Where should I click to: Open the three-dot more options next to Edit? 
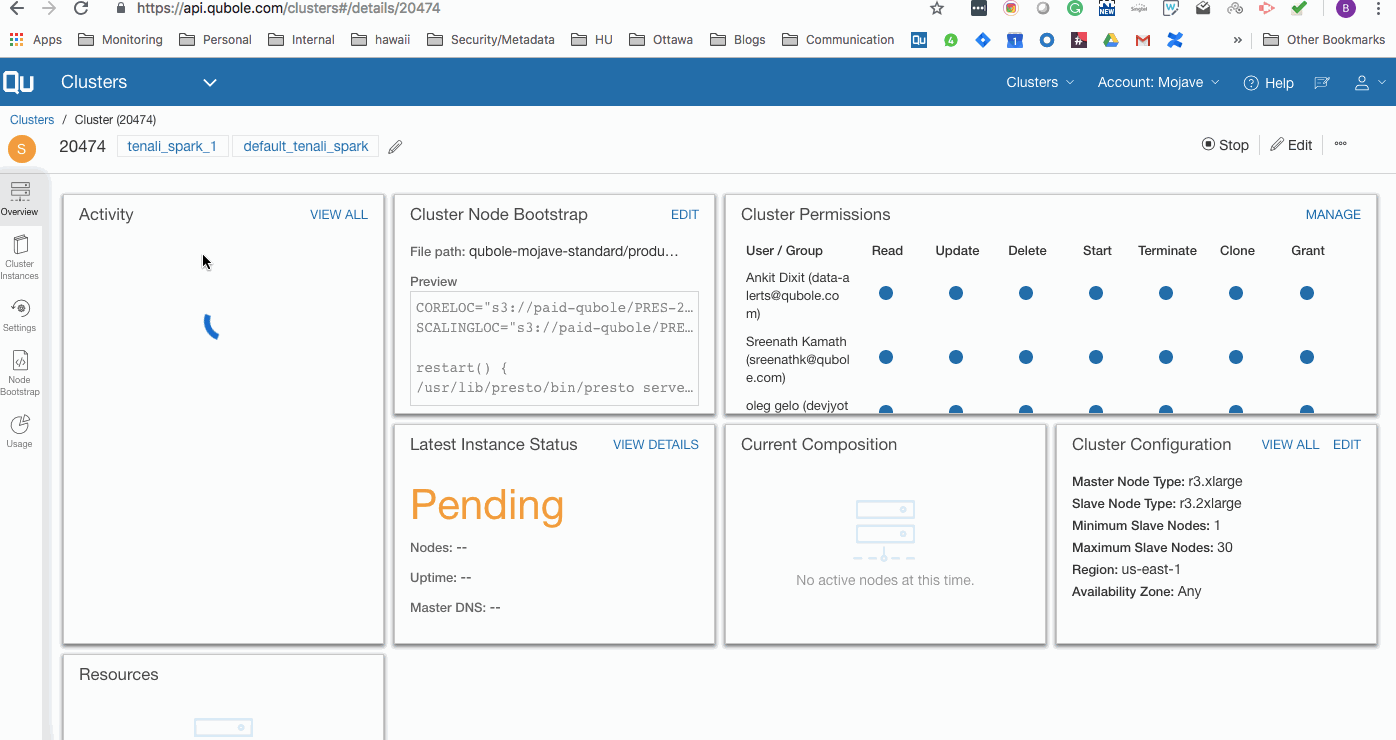click(1341, 144)
